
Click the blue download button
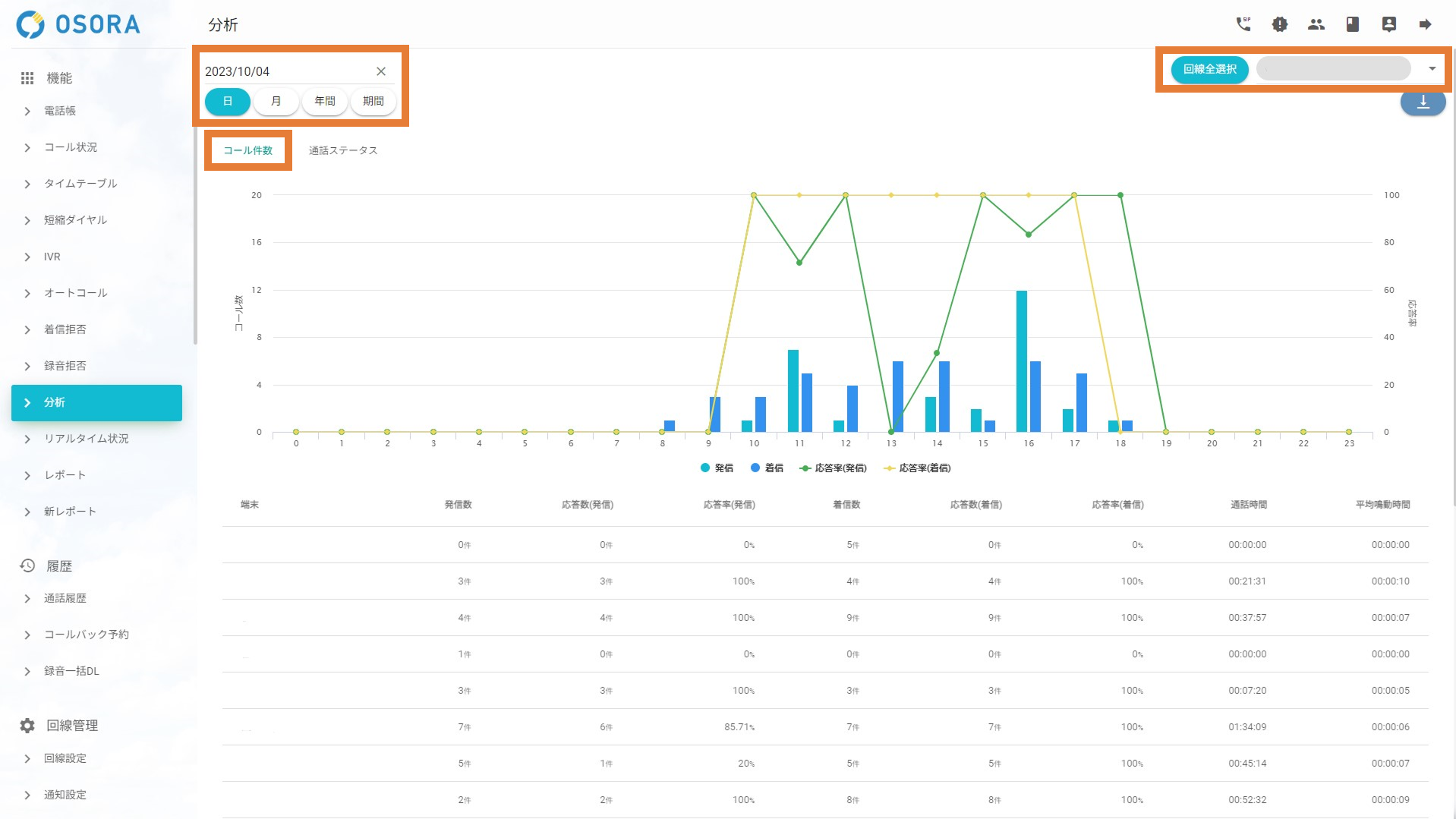[1422, 102]
